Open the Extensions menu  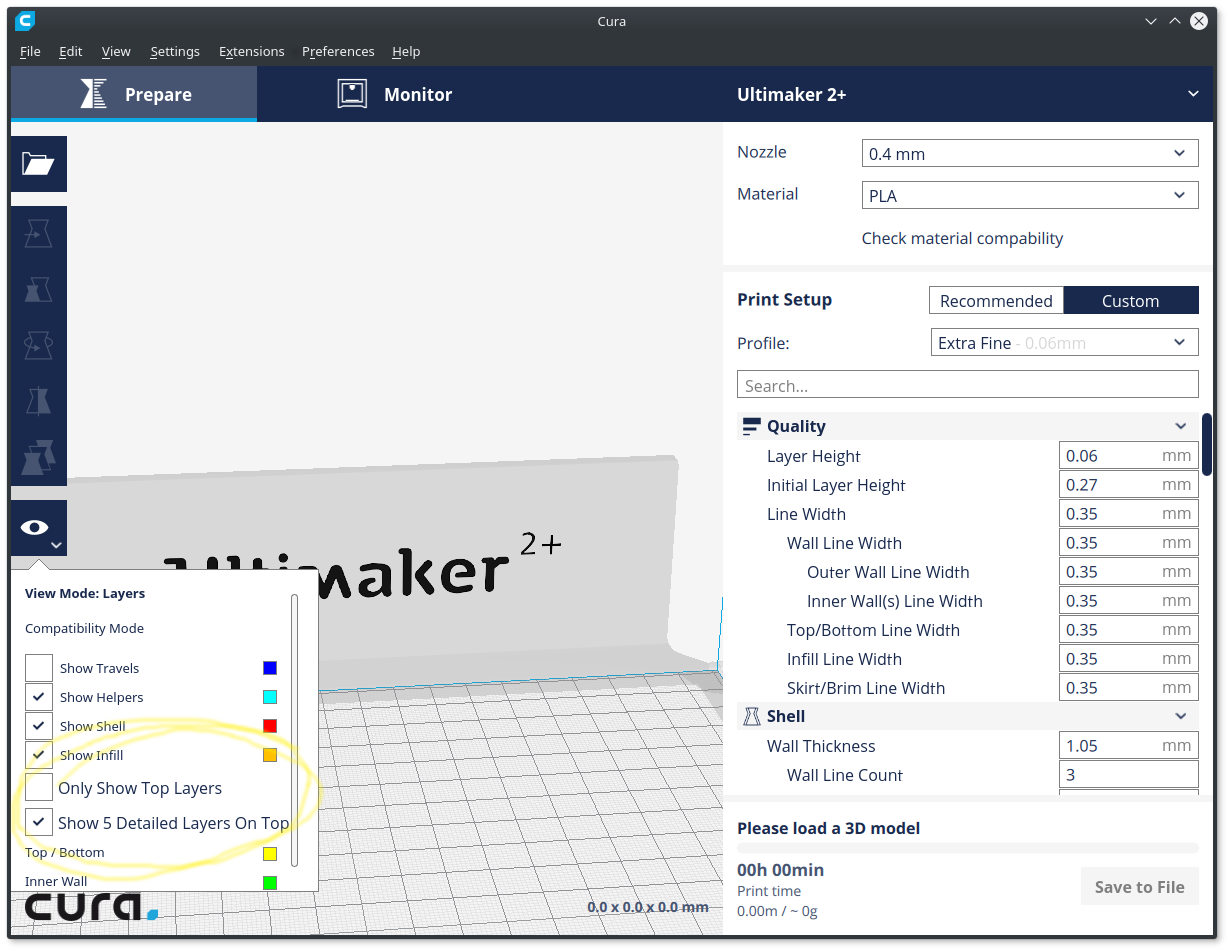click(252, 51)
